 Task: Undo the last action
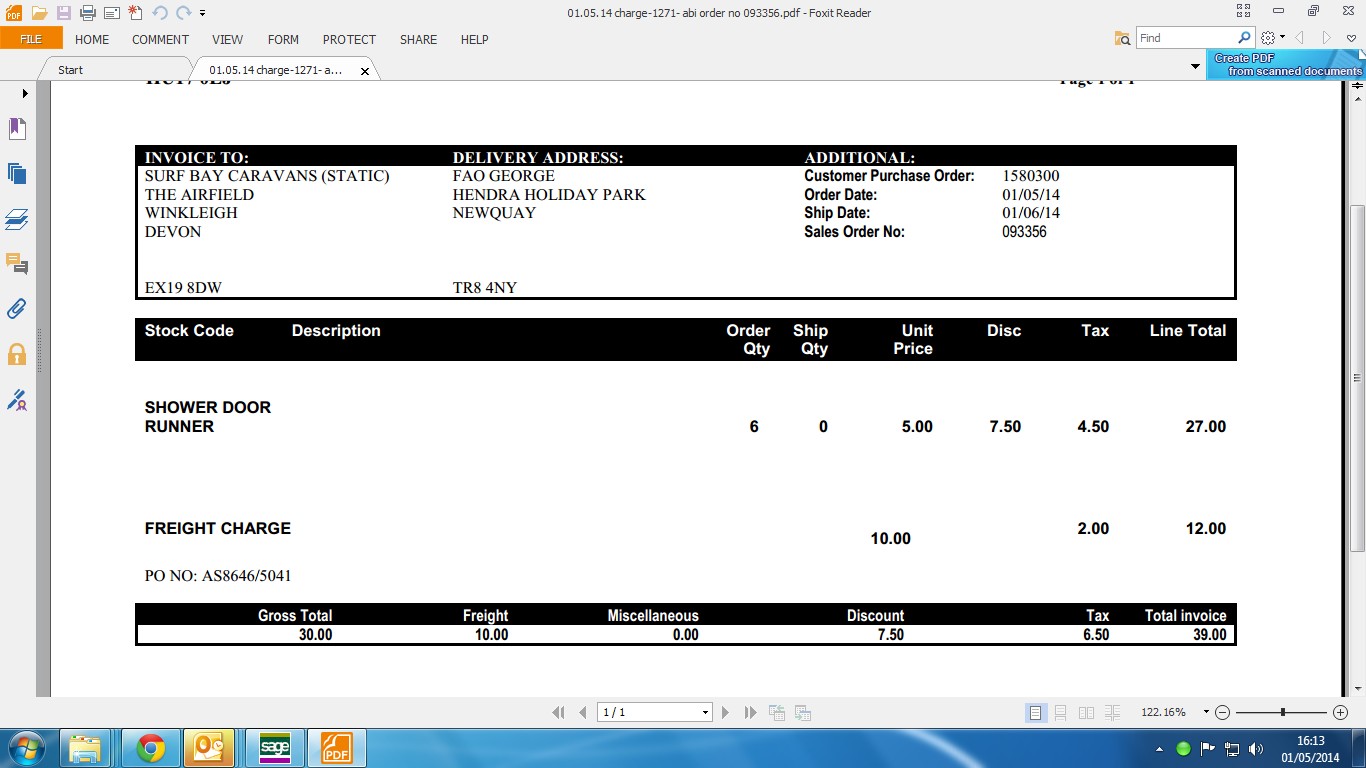pyautogui.click(x=160, y=13)
